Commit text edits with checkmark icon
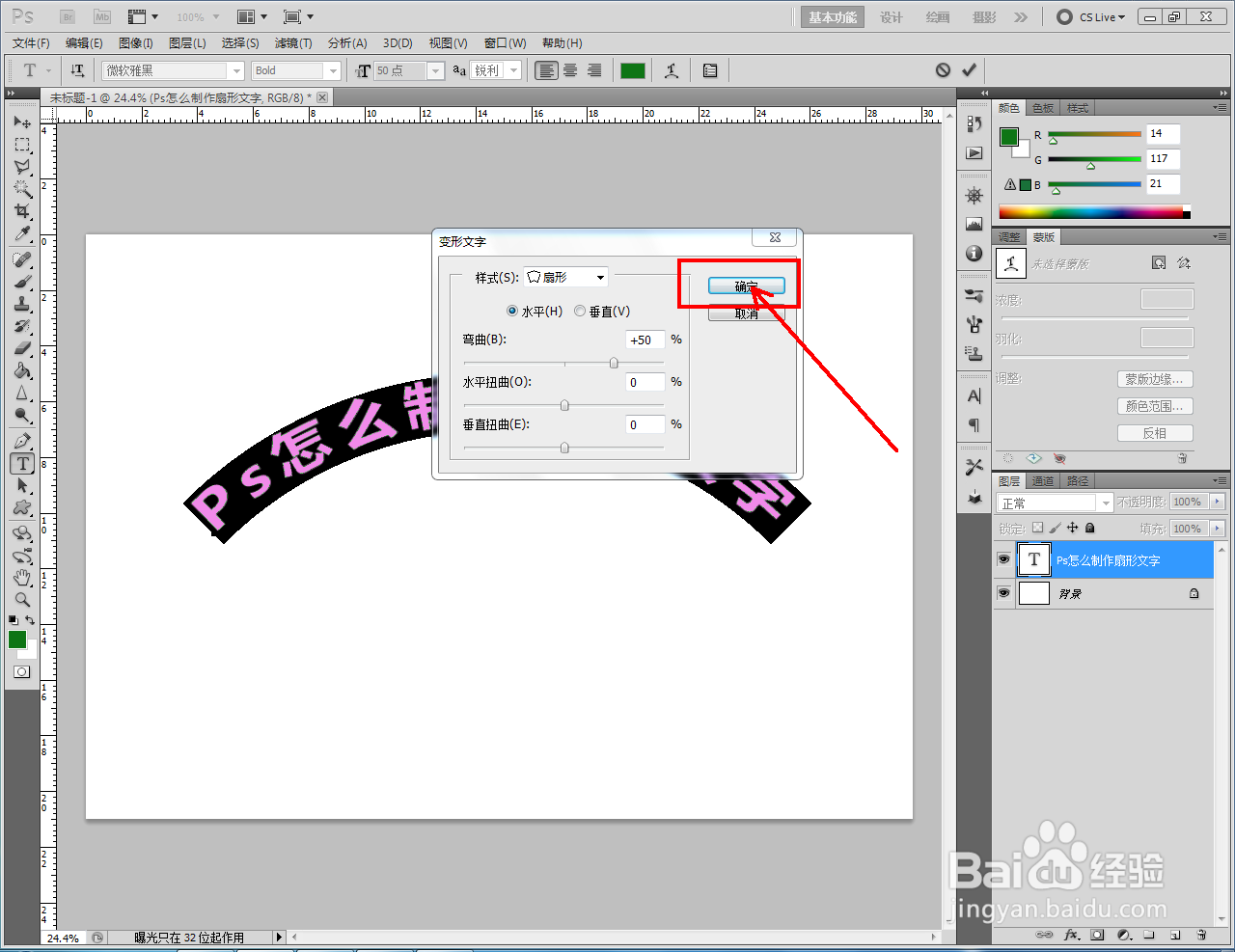This screenshot has width=1235, height=952. coord(969,69)
